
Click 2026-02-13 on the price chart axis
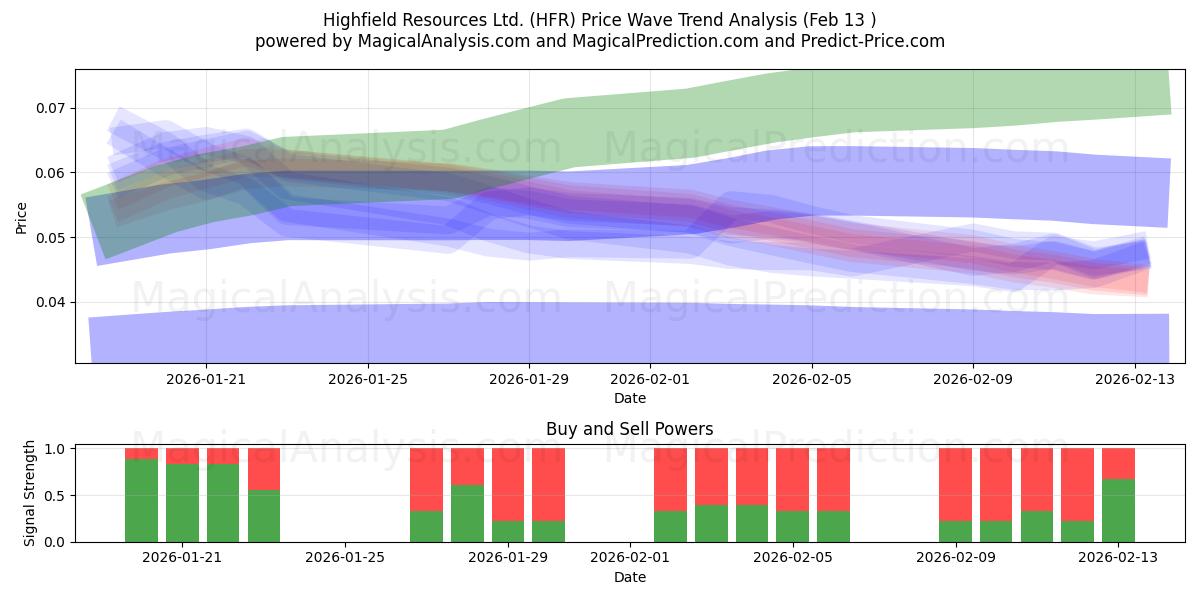tap(1134, 379)
